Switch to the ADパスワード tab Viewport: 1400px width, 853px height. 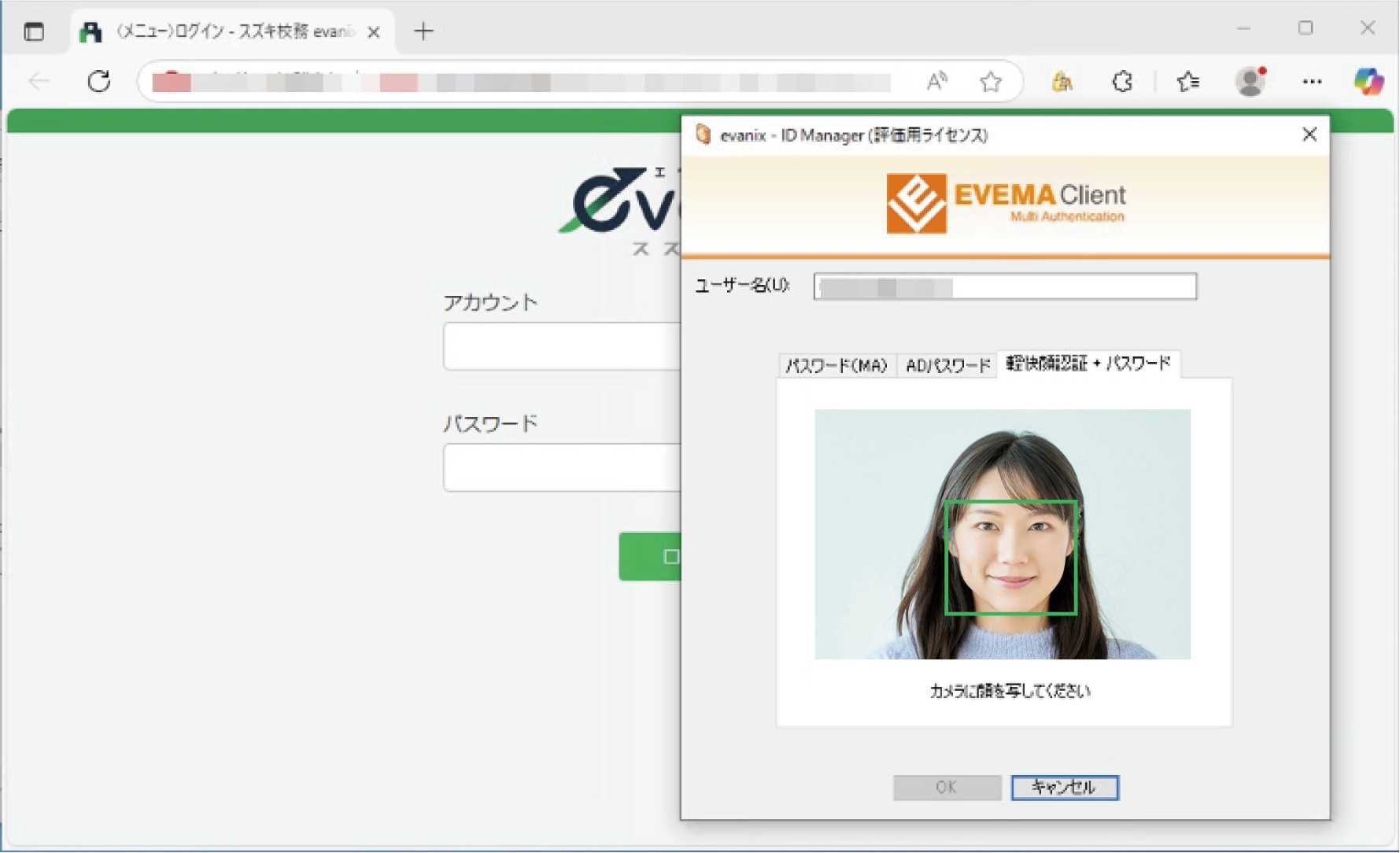[947, 365]
